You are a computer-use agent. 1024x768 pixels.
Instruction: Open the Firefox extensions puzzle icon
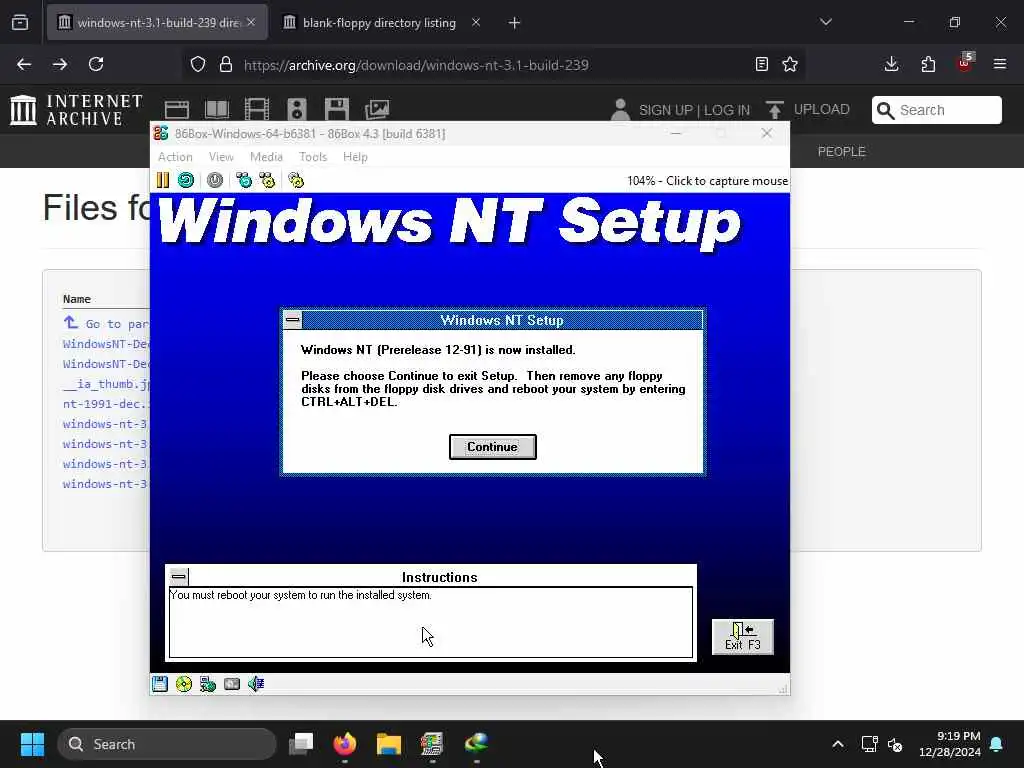928,64
